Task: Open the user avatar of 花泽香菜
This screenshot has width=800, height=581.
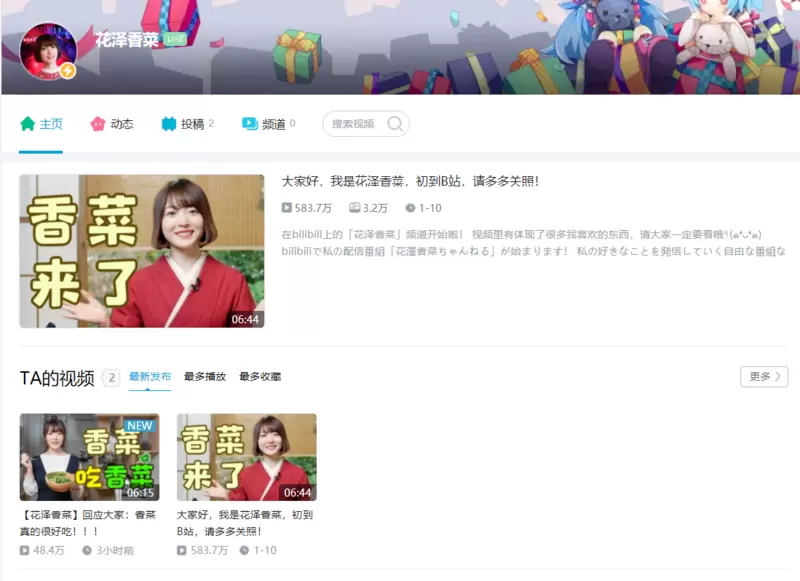Action: [x=48, y=51]
